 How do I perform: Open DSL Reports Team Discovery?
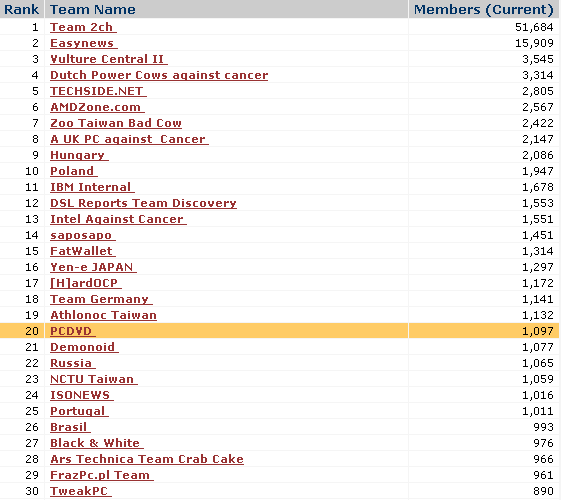(x=143, y=203)
